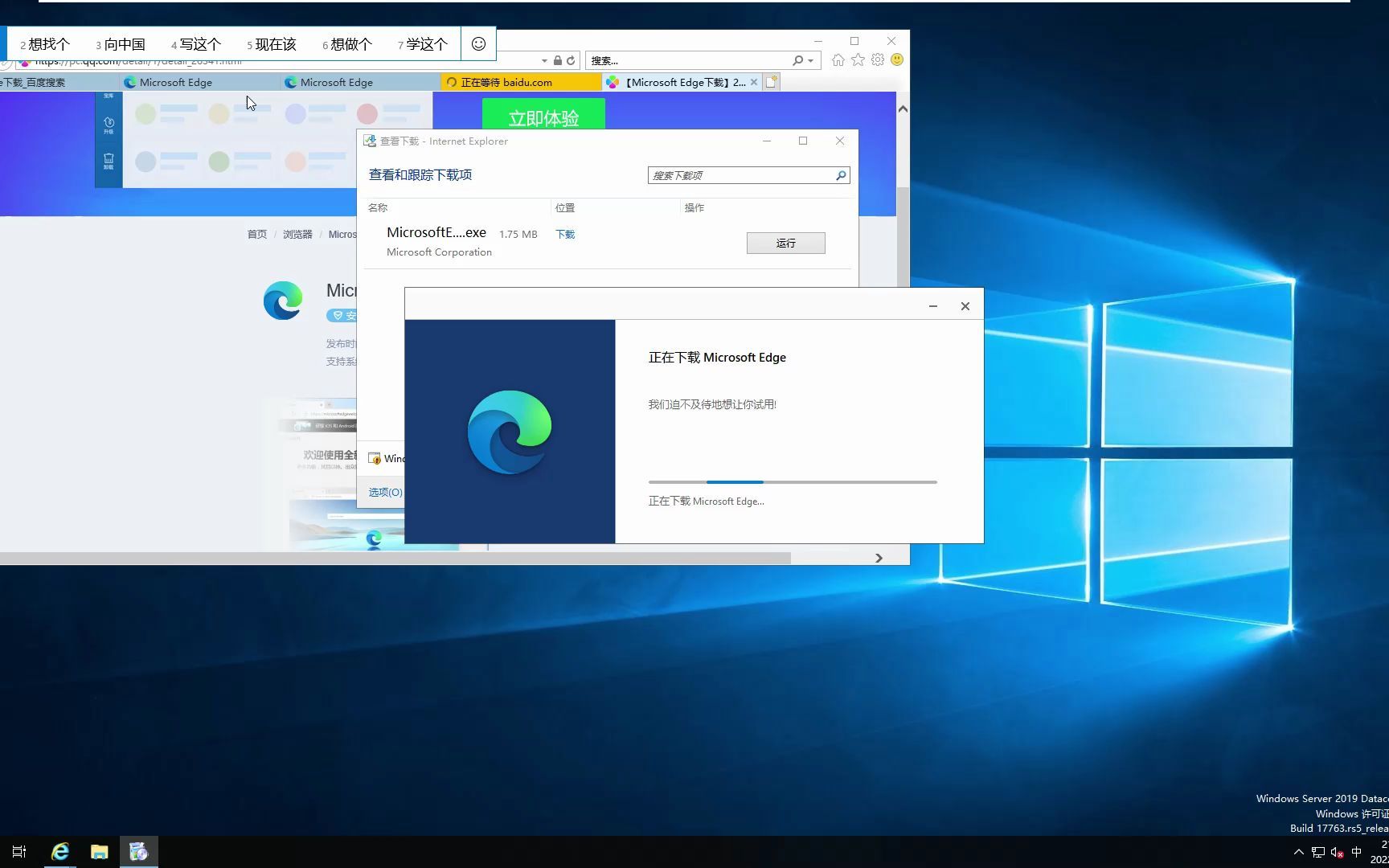Click the 搜索下载项 search field
This screenshot has width=1389, height=868.
tap(741, 175)
